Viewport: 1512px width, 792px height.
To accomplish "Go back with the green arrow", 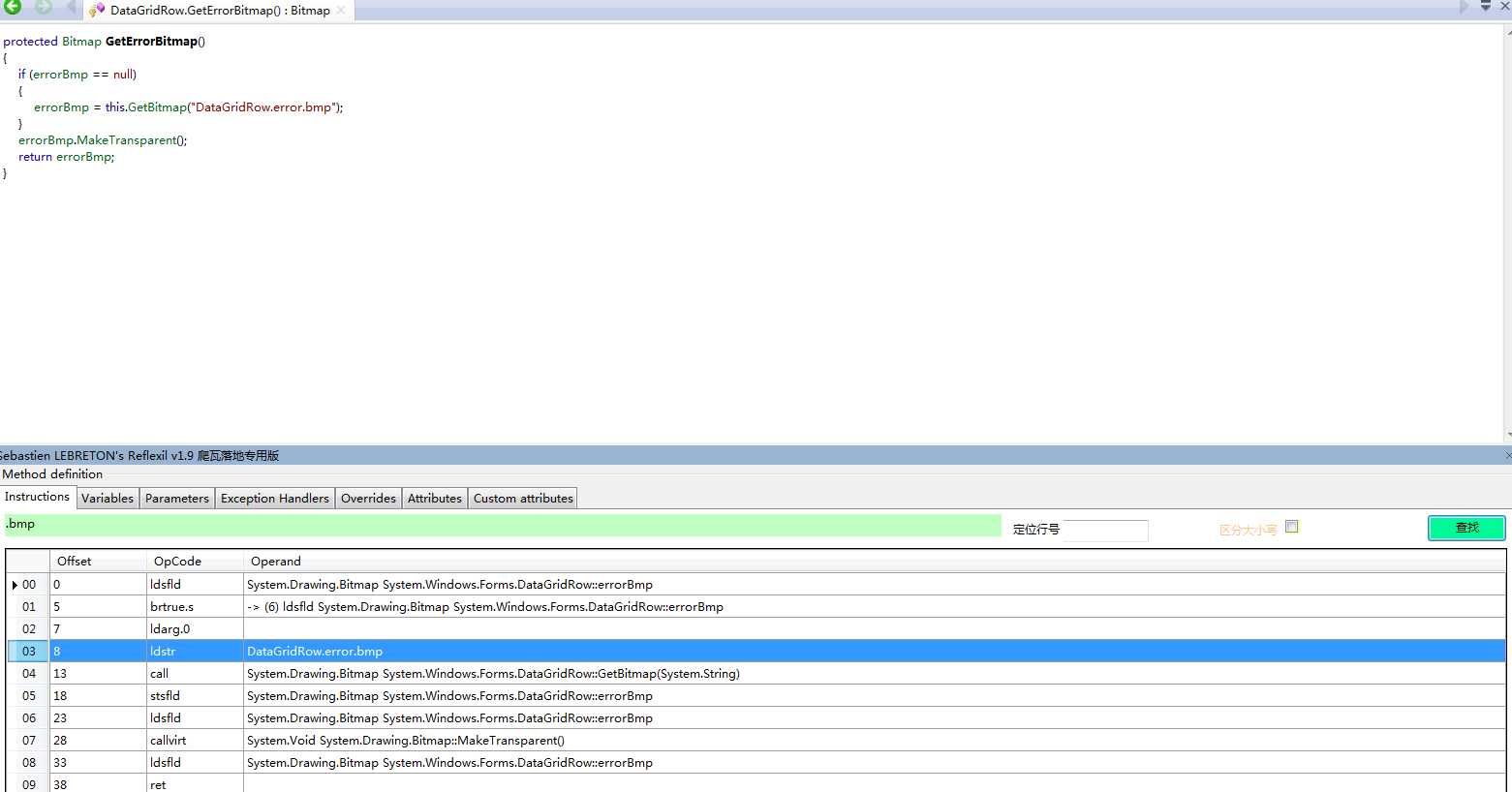I will tap(13, 7).
